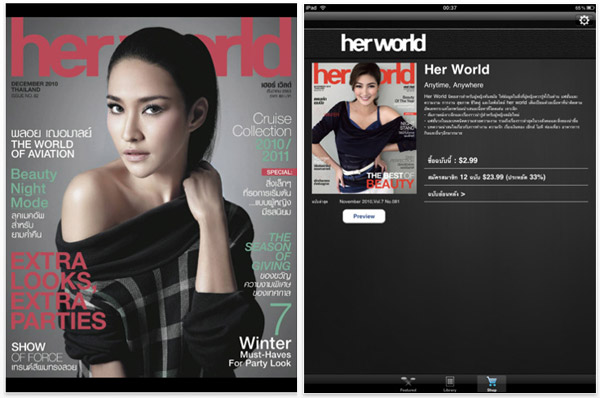Select the Shop cart tab
This screenshot has width=600, height=398.
point(491,384)
